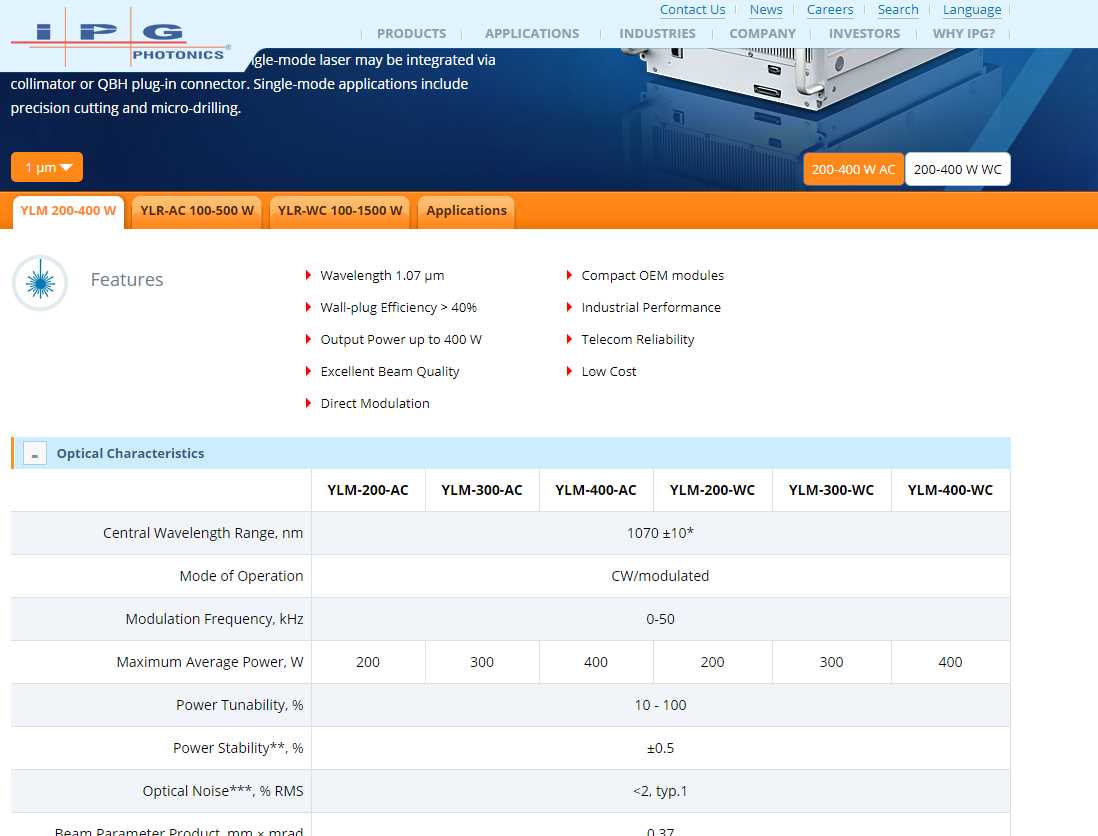The width and height of the screenshot is (1098, 836).
Task: Switch to the YLR-AC 100-500 W tab
Action: [x=197, y=211]
